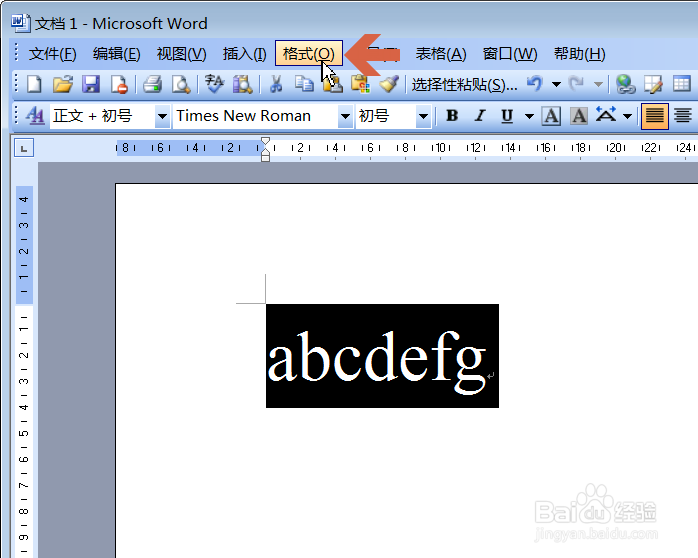698x558 pixels.
Task: Open Tables and Borders toolbar
Action: pyautogui.click(x=653, y=84)
